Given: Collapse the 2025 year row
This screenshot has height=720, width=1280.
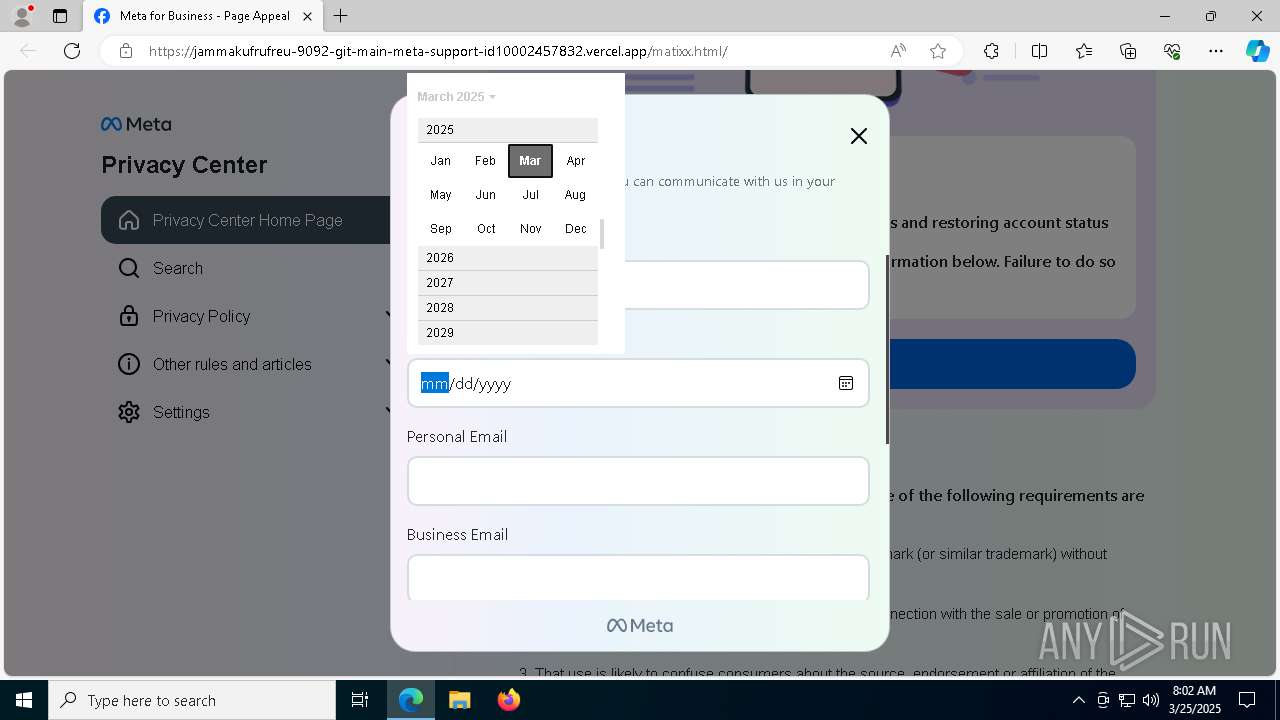Looking at the screenshot, I should pyautogui.click(x=508, y=130).
